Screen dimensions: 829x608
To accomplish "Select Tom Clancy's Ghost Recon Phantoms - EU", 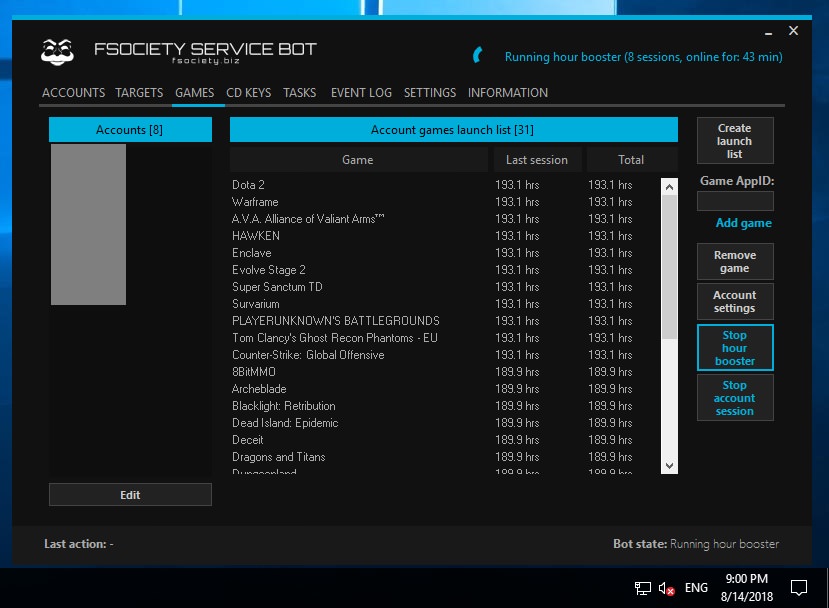I will [x=444, y=338].
